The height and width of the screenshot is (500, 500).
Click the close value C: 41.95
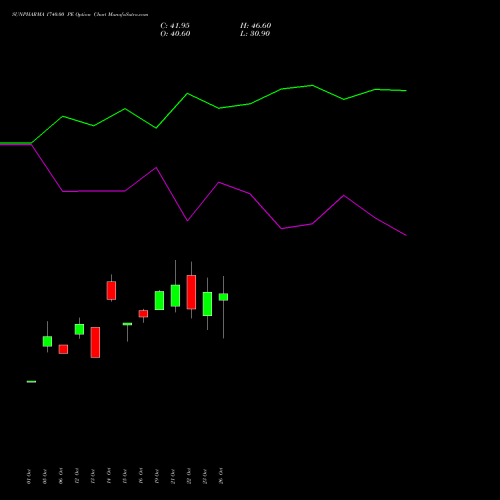tap(175, 26)
